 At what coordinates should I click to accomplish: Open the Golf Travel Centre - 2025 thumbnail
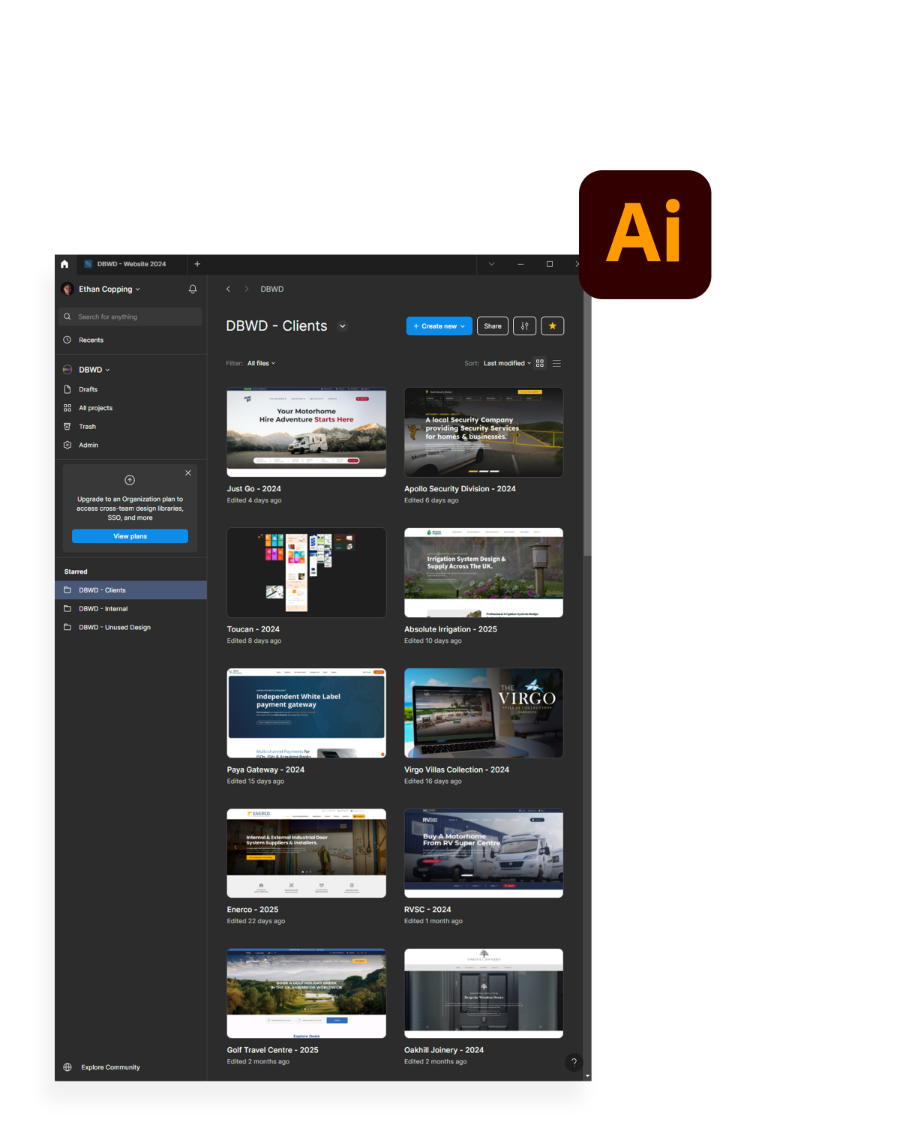coord(306,993)
